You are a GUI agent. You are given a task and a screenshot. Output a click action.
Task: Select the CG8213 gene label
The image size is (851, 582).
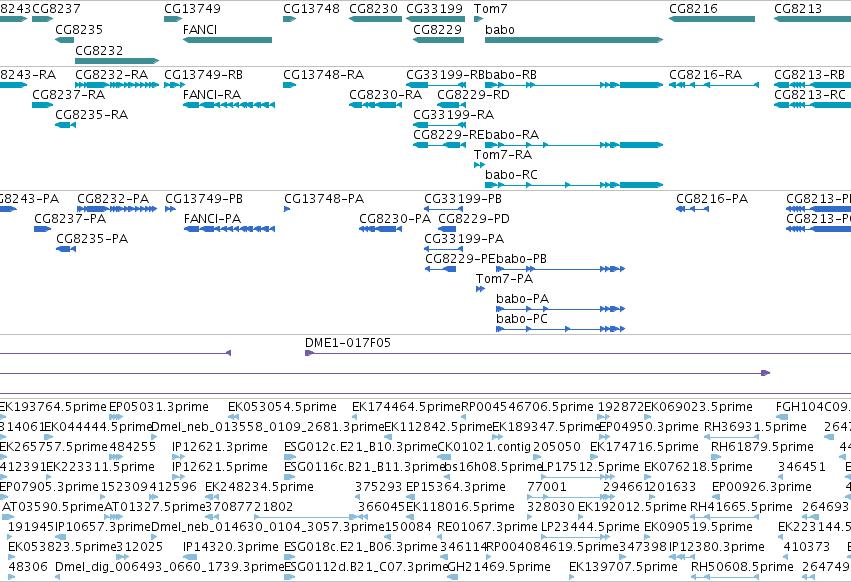(x=798, y=9)
